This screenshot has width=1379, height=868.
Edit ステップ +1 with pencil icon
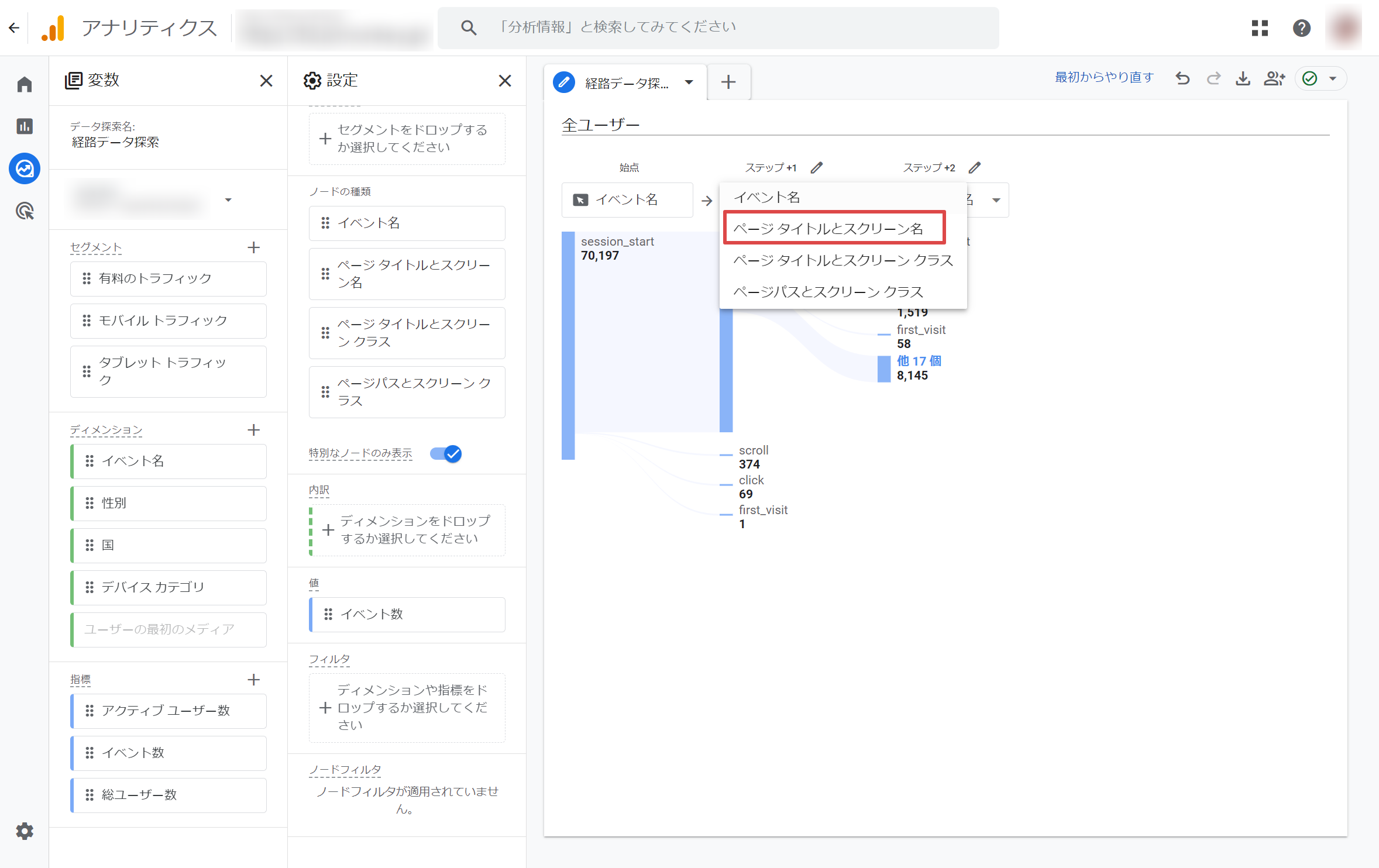click(817, 168)
